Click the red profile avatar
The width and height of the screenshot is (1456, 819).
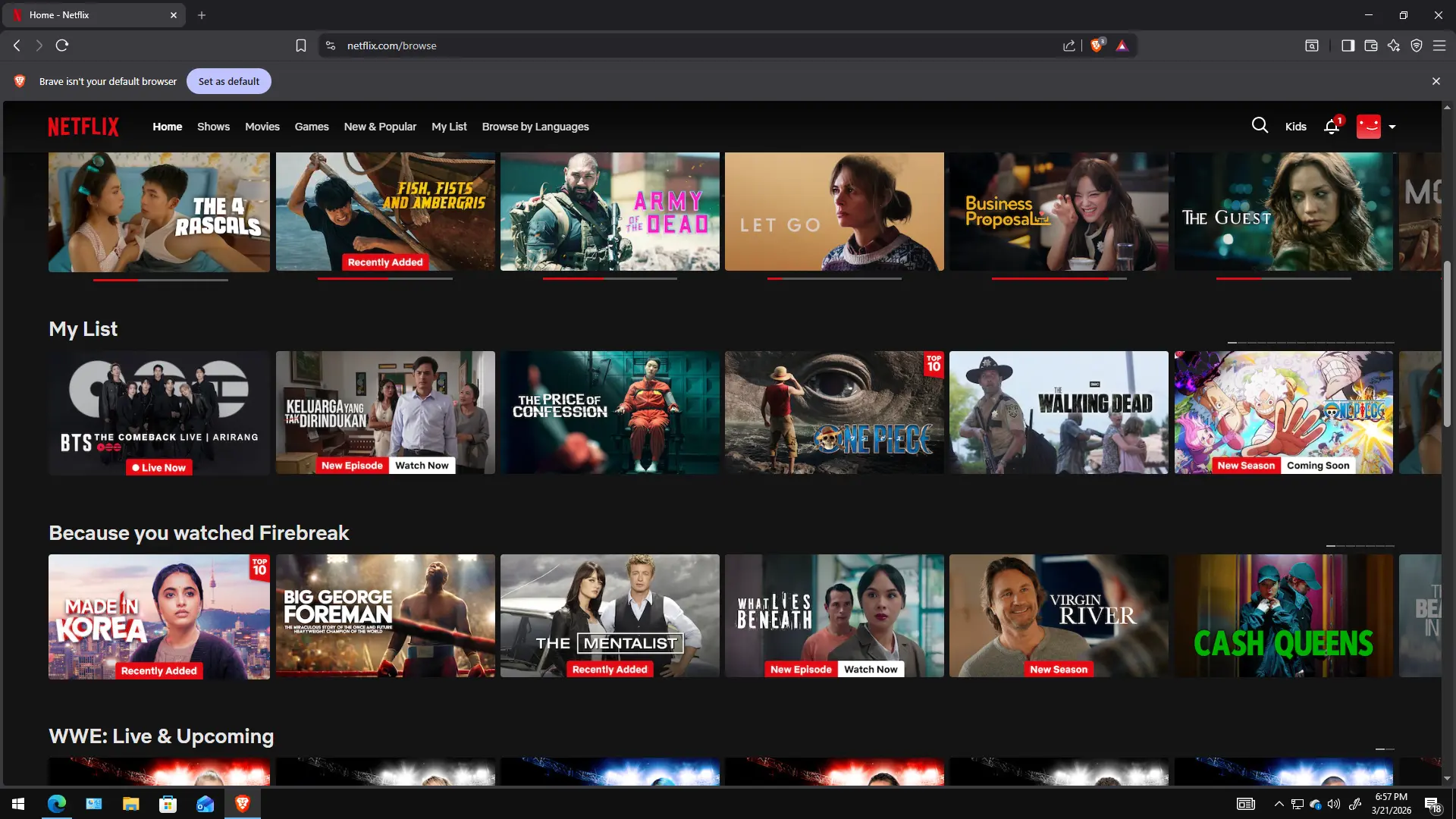(x=1369, y=127)
